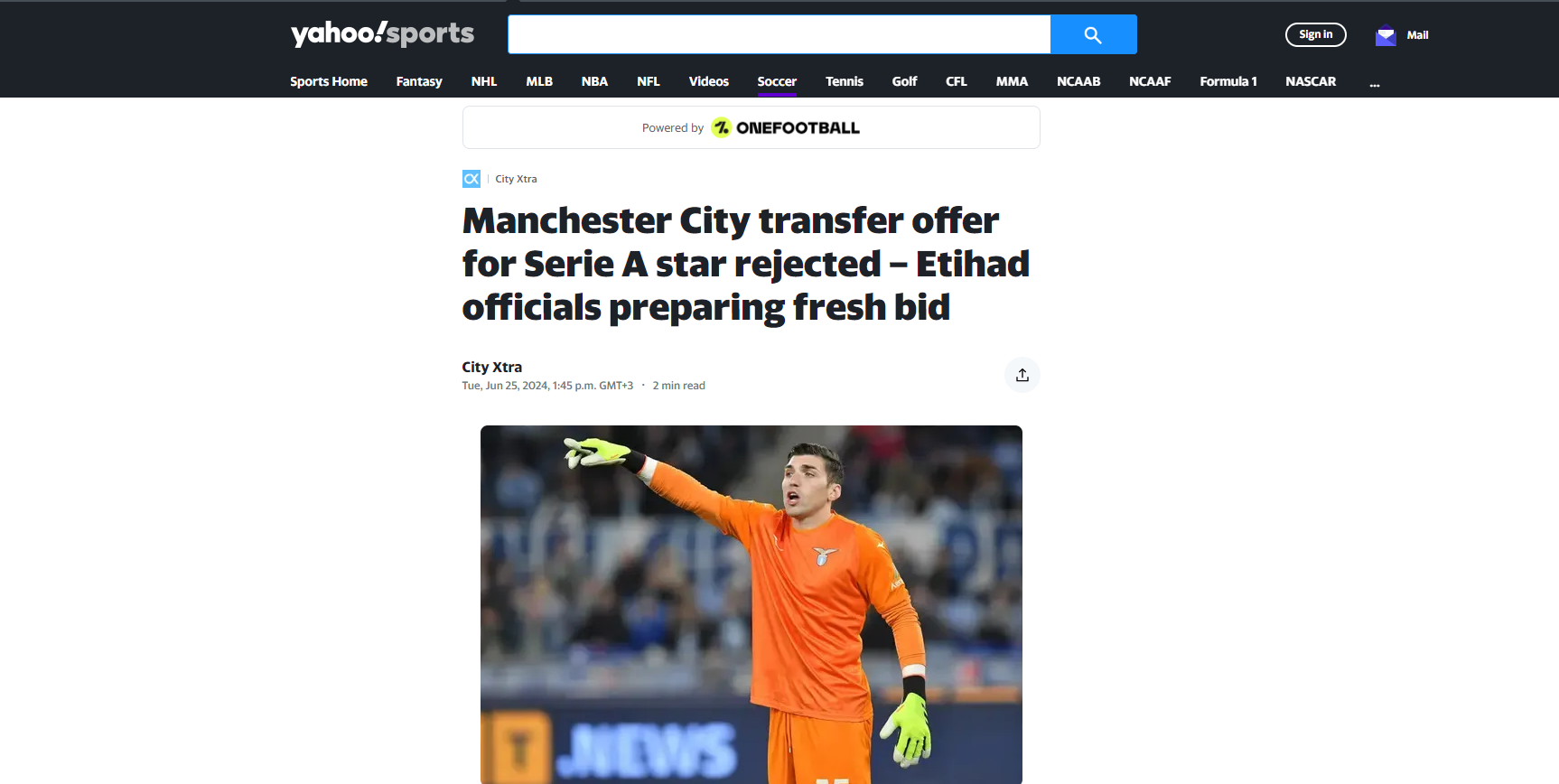Click the Yahoo Sports logo
The image size is (1559, 784).
point(382,34)
